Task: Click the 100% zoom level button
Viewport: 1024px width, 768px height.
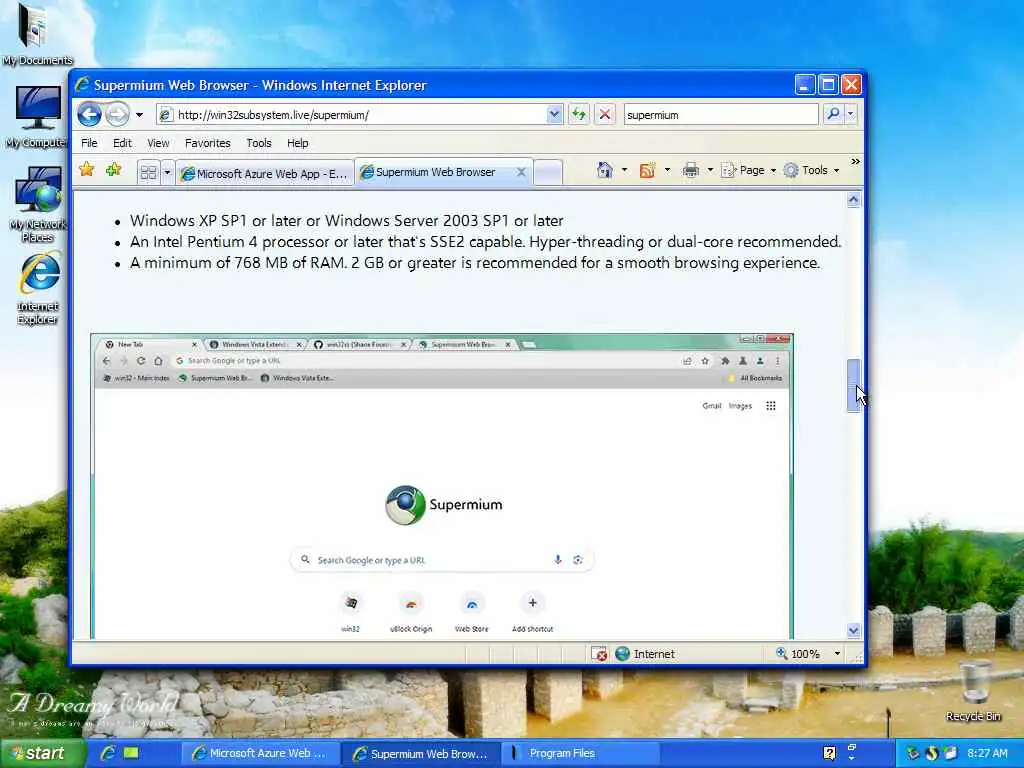Action: click(797, 654)
